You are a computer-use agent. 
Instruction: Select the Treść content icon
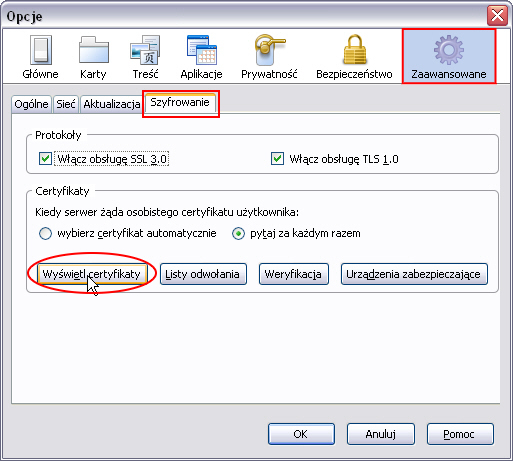coord(145,50)
